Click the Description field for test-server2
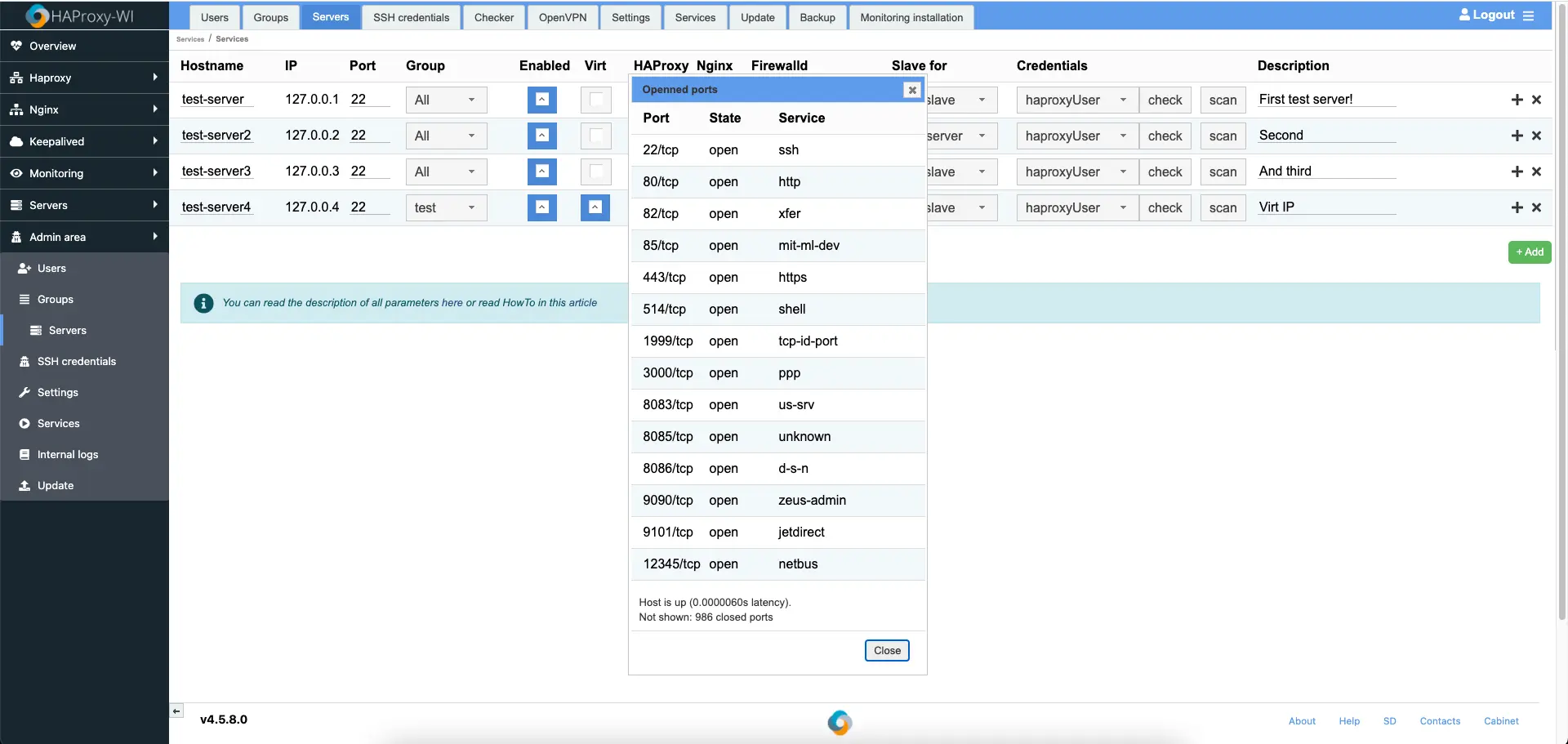 coord(1326,136)
